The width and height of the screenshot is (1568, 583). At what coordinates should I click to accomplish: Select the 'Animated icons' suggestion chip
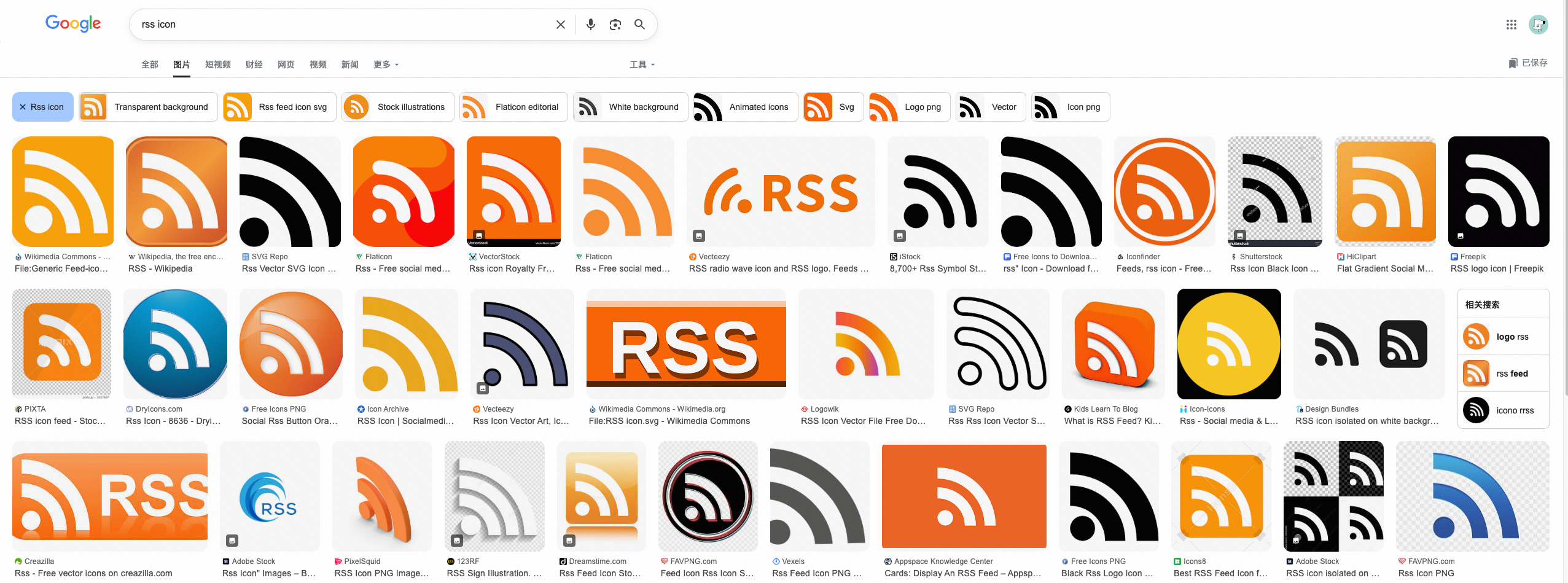click(x=745, y=107)
